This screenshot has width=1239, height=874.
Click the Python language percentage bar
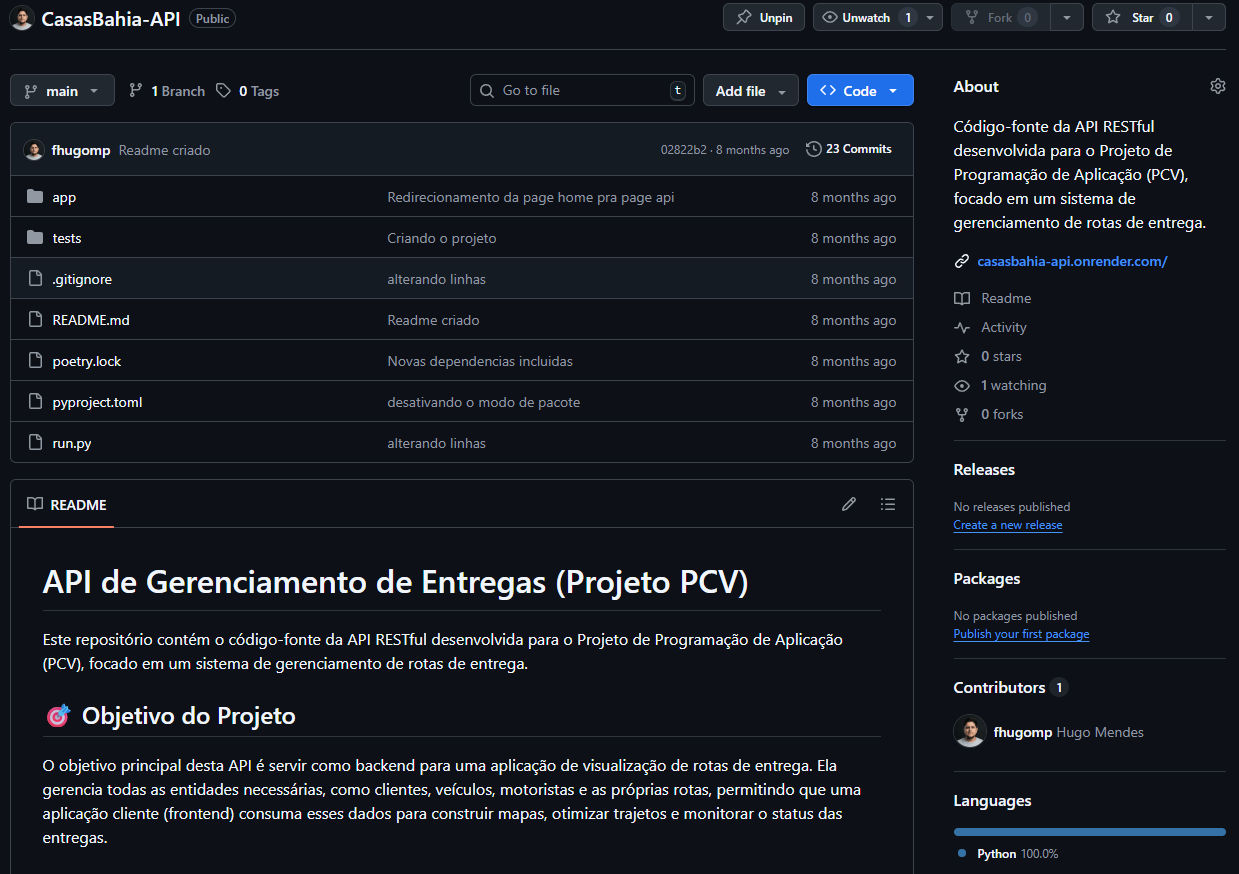[x=1089, y=831]
